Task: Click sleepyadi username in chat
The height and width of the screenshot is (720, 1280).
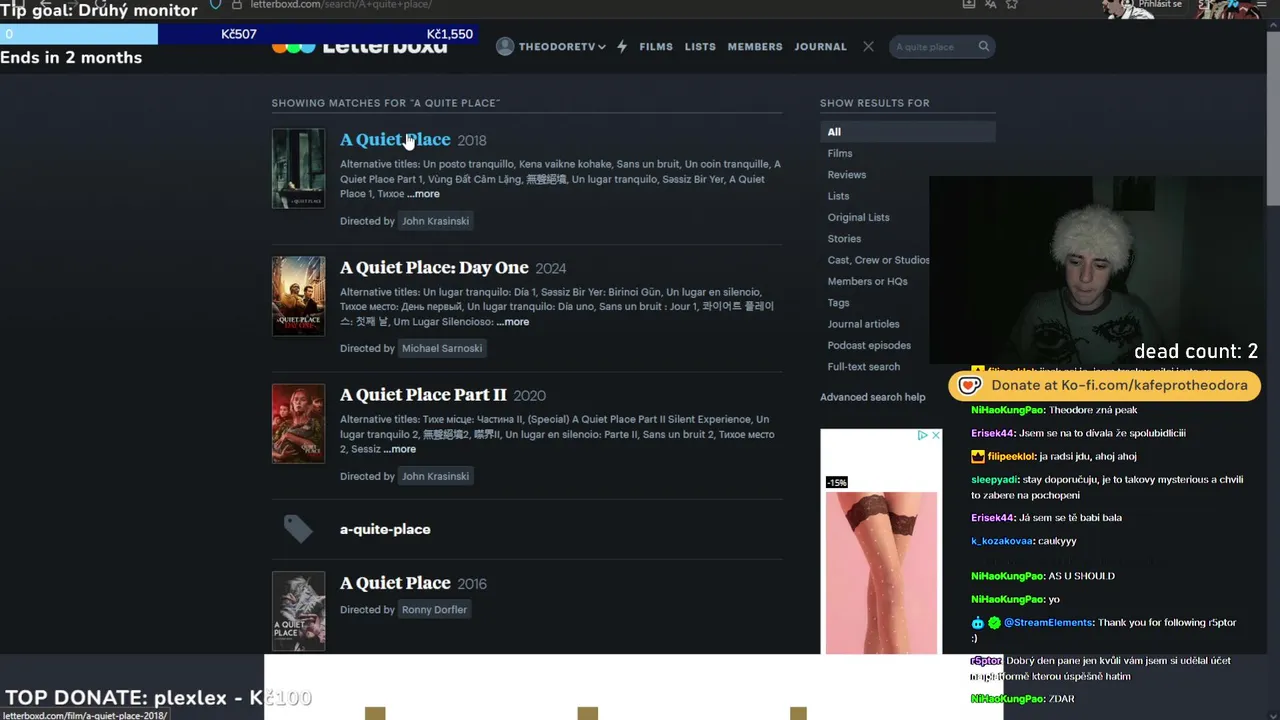Action: click(x=994, y=480)
